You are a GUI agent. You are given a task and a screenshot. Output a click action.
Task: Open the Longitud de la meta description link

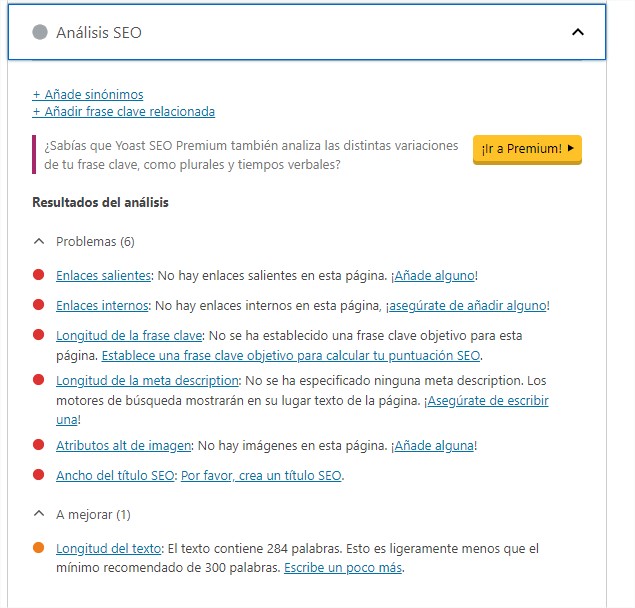[147, 380]
